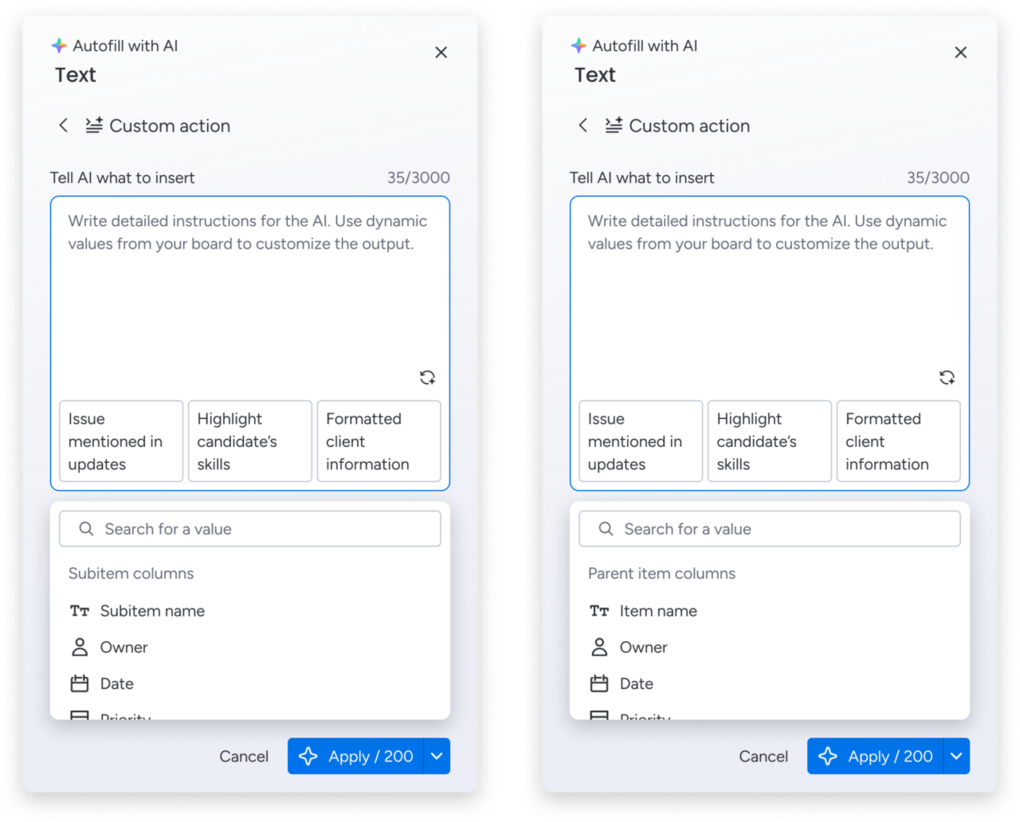
Task: Click Cancel in the right panel
Action: coord(763,756)
